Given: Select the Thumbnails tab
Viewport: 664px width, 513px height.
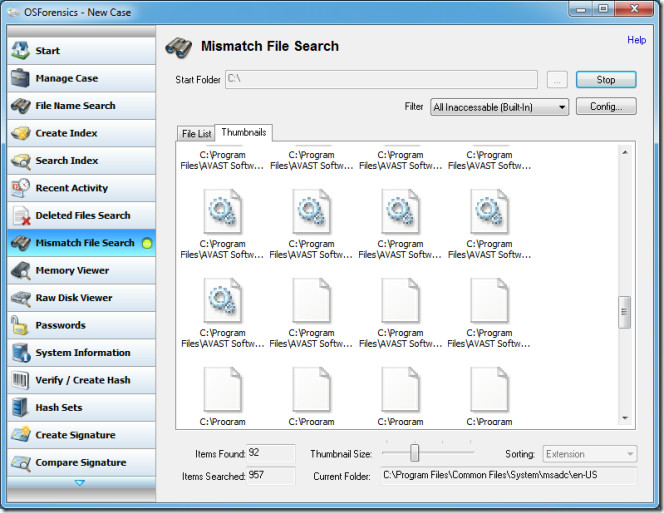Looking at the screenshot, I should click(x=243, y=133).
